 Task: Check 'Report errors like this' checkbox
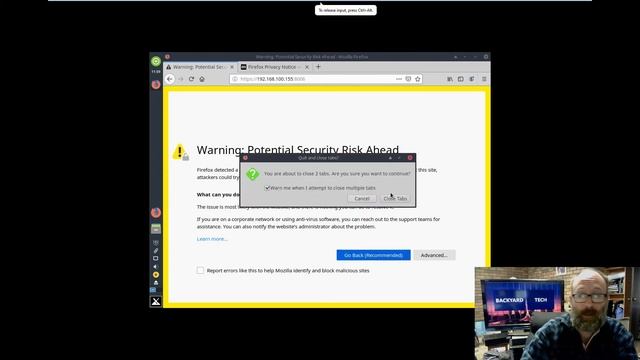click(200, 270)
